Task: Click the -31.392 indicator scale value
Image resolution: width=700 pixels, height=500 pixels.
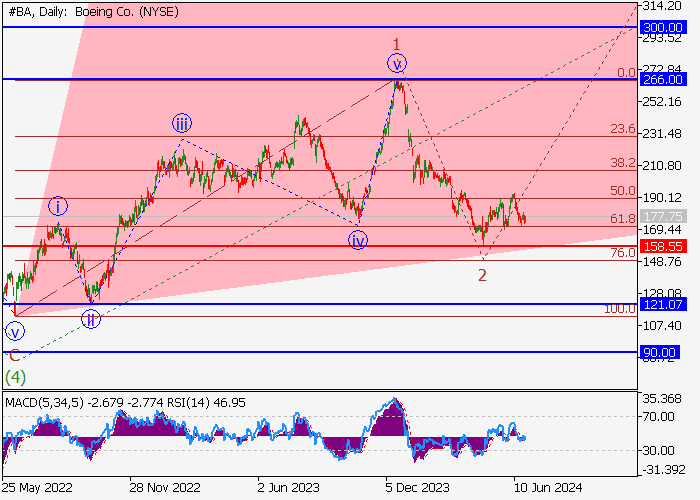Action: point(663,469)
